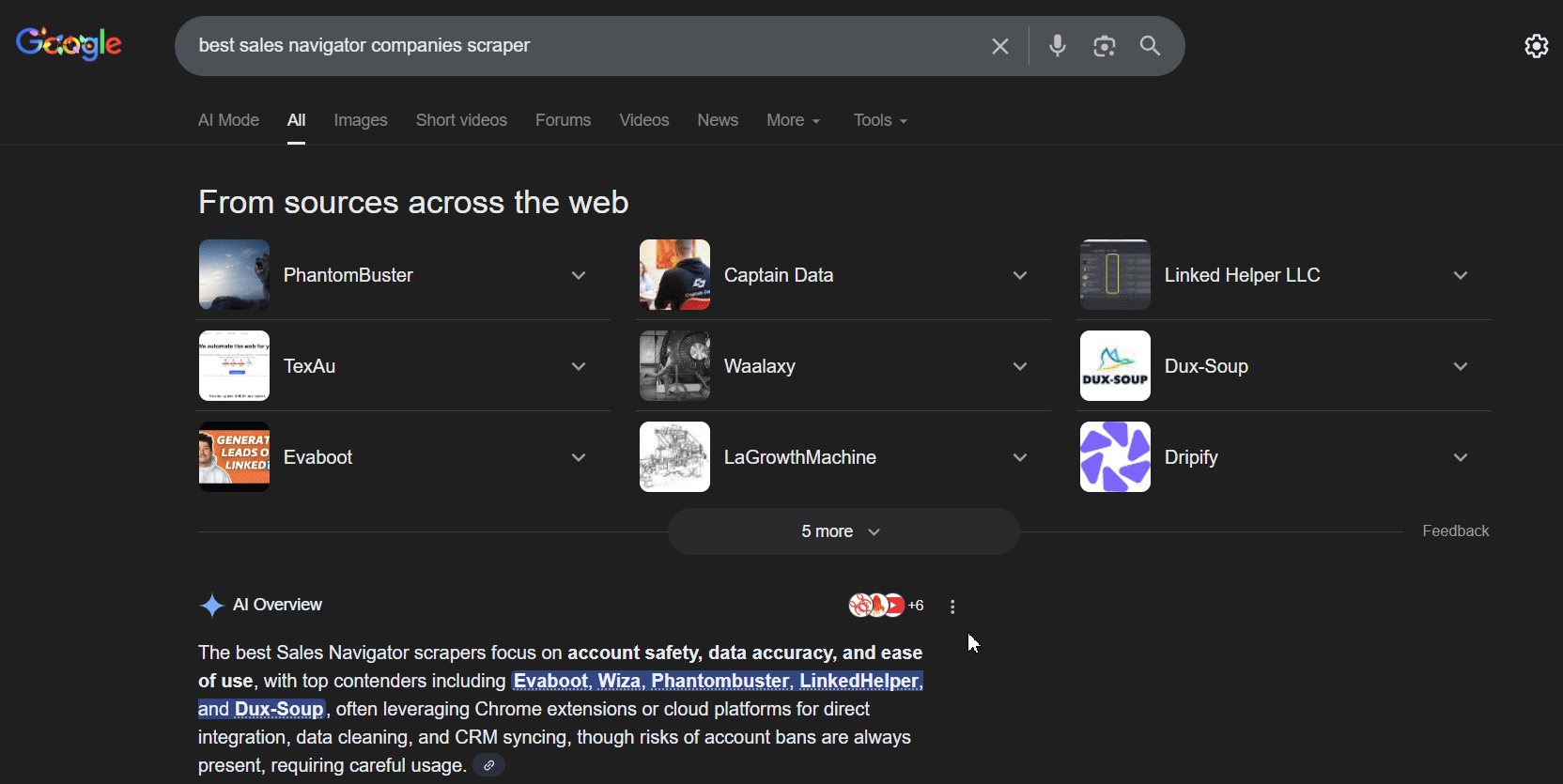The height and width of the screenshot is (784, 1563).
Task: Click the Dripify name text
Action: (x=1191, y=457)
